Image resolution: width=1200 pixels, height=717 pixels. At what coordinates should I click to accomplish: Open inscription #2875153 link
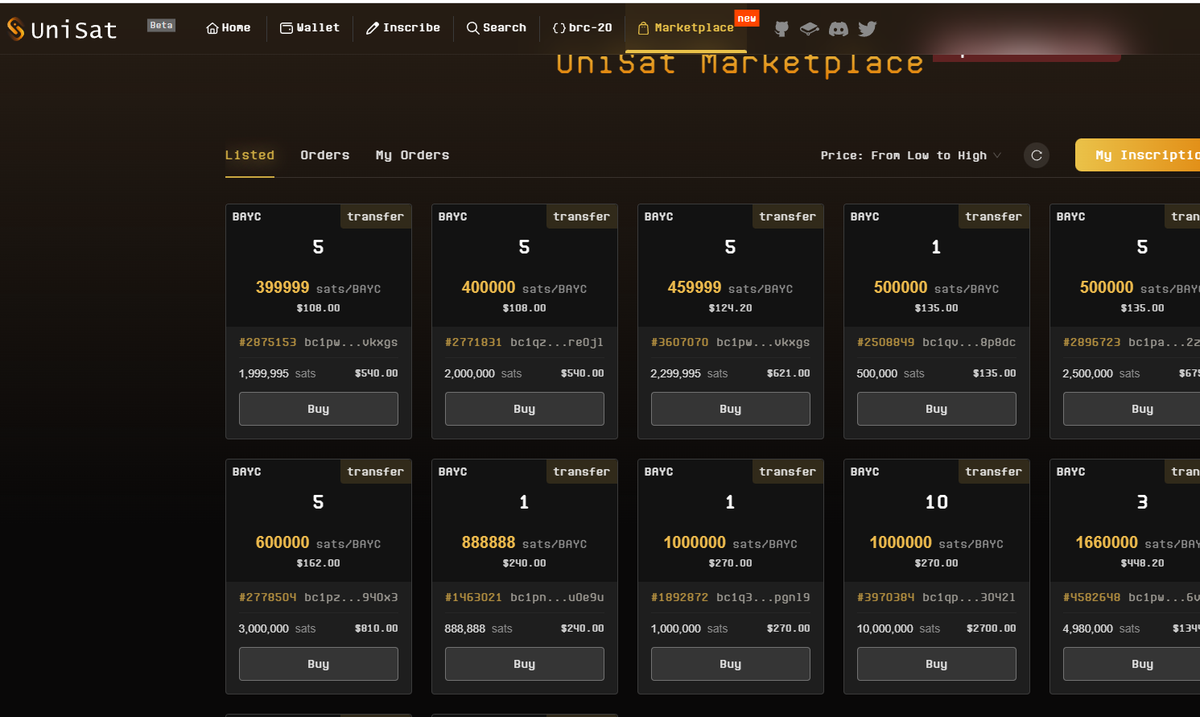(x=268, y=342)
